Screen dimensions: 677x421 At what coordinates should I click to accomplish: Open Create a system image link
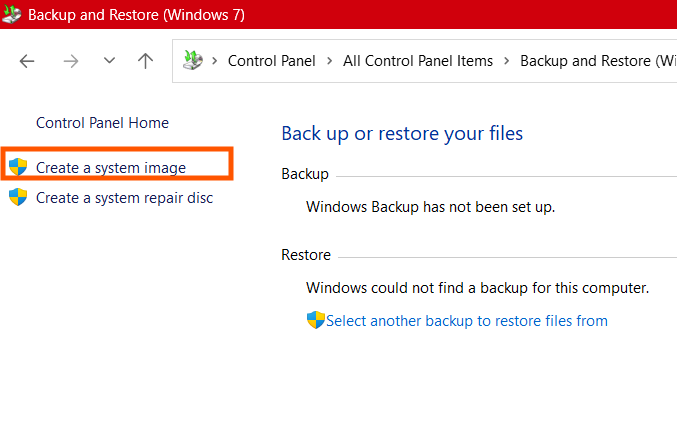point(111,168)
